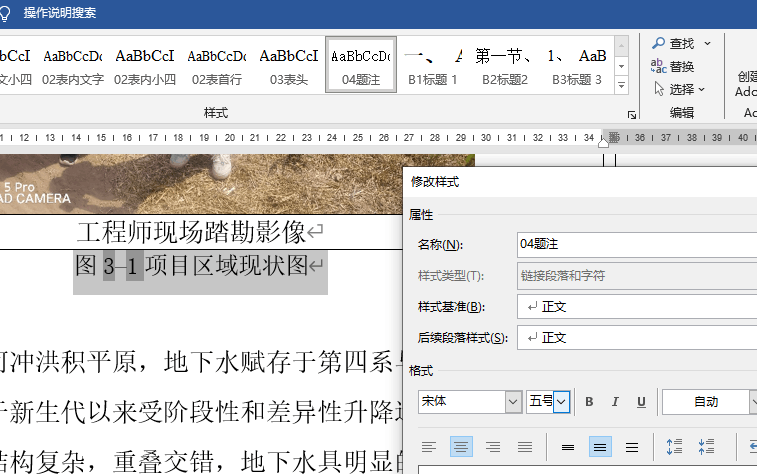Increase paragraph spacing icon

(674, 447)
